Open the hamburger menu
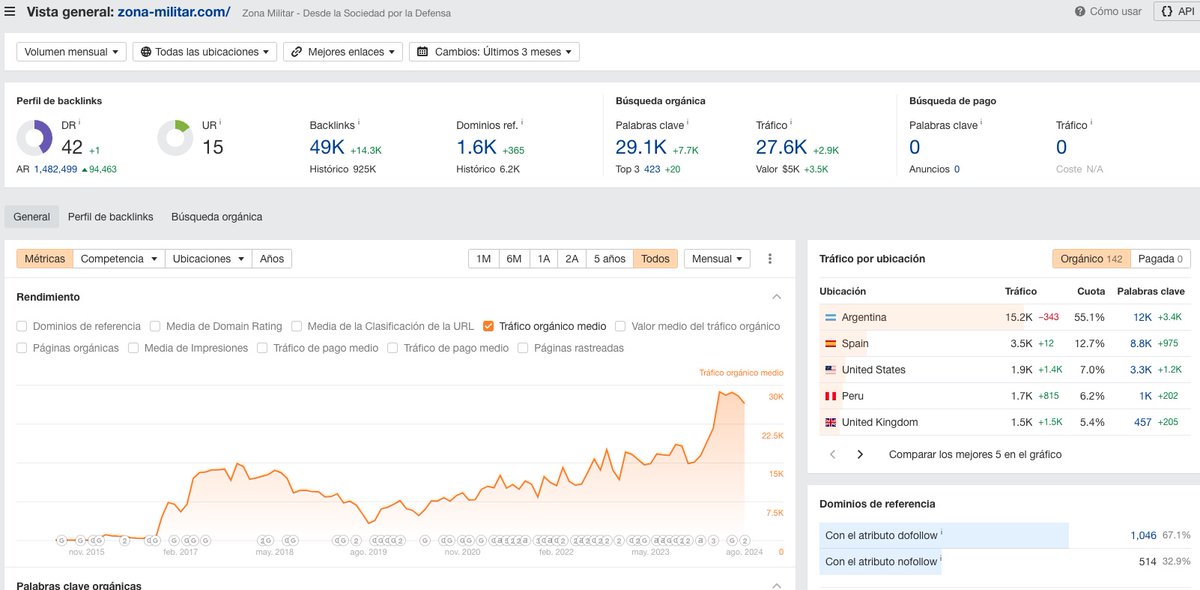Image resolution: width=1200 pixels, height=590 pixels. (10, 12)
